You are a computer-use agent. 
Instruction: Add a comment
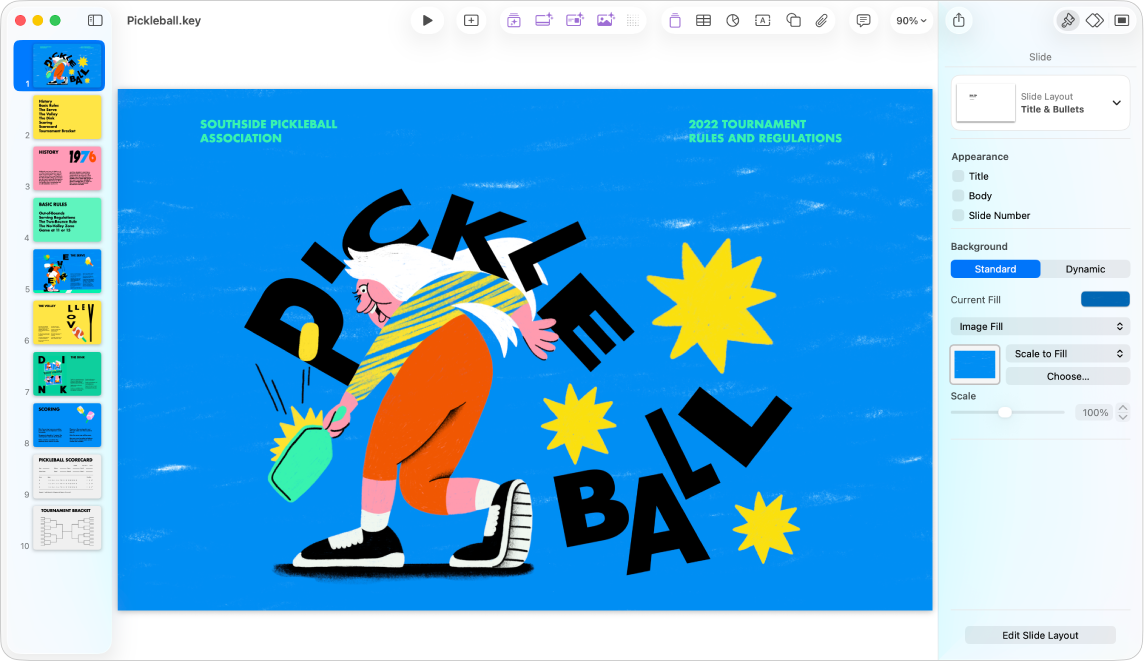[x=863, y=20]
